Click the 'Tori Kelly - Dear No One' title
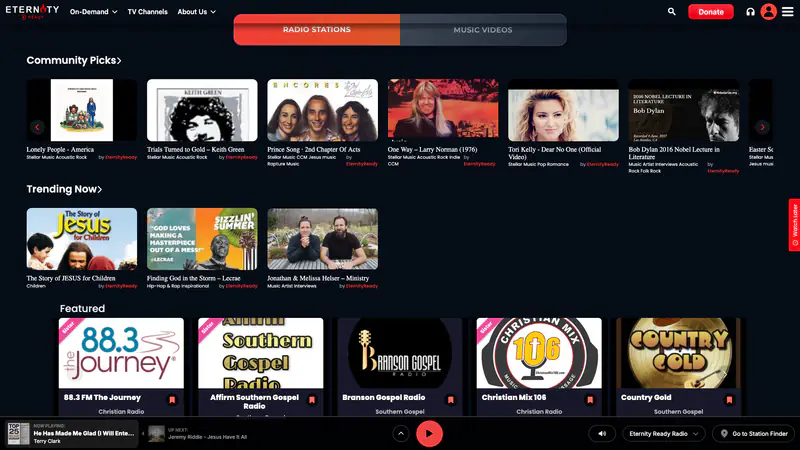Viewport: 800px width, 450px height. click(x=555, y=153)
